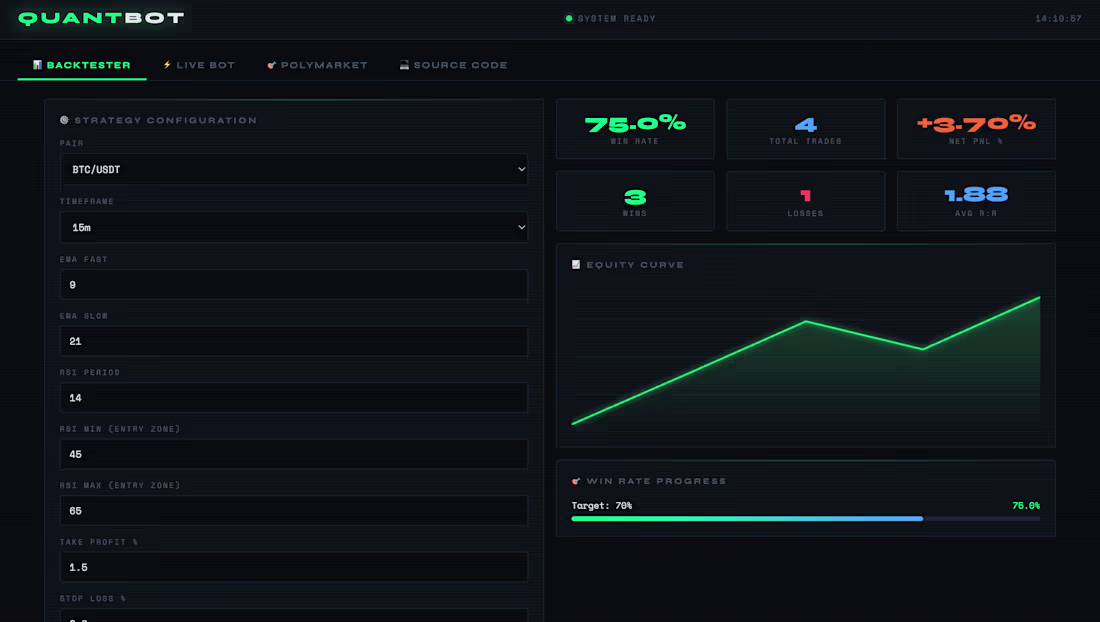Click the QUANTBOT logo

point(101,18)
